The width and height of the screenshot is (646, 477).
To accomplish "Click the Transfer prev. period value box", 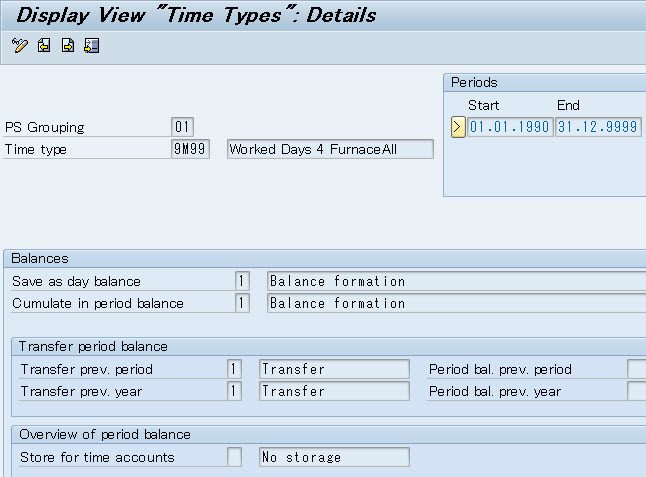I will click(234, 369).
